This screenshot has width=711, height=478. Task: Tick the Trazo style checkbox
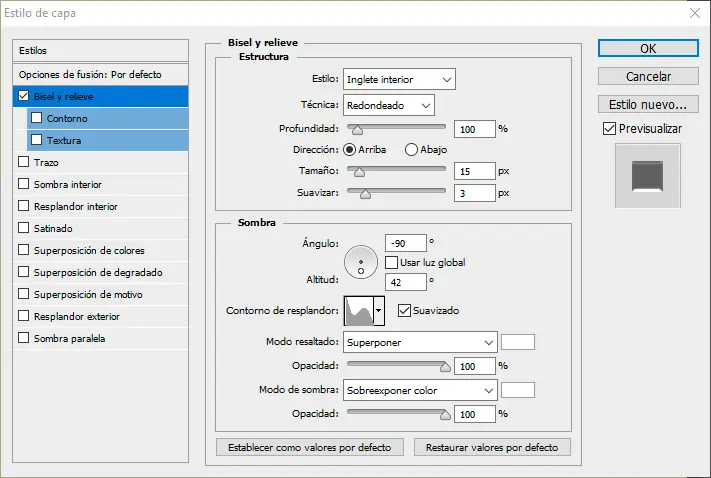[24, 162]
